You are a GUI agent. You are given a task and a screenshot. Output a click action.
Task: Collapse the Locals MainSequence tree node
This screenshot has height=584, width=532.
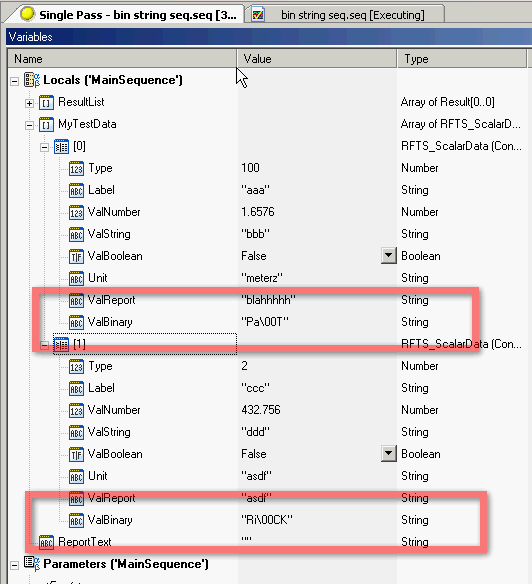pos(14,81)
